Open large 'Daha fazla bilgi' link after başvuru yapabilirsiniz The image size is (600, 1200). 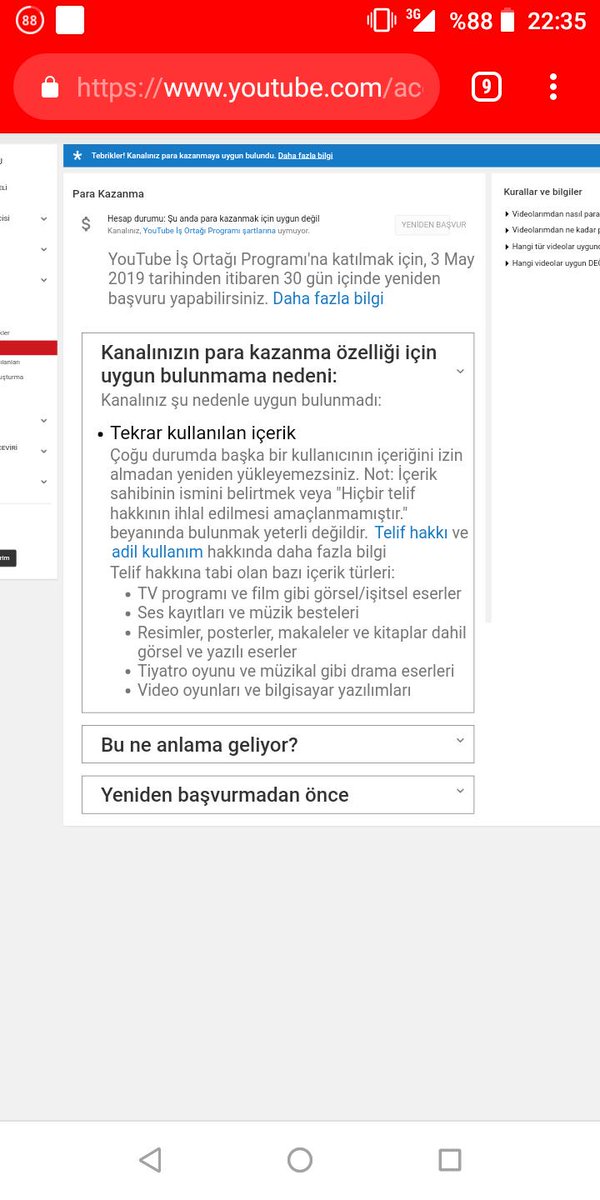coord(328,298)
